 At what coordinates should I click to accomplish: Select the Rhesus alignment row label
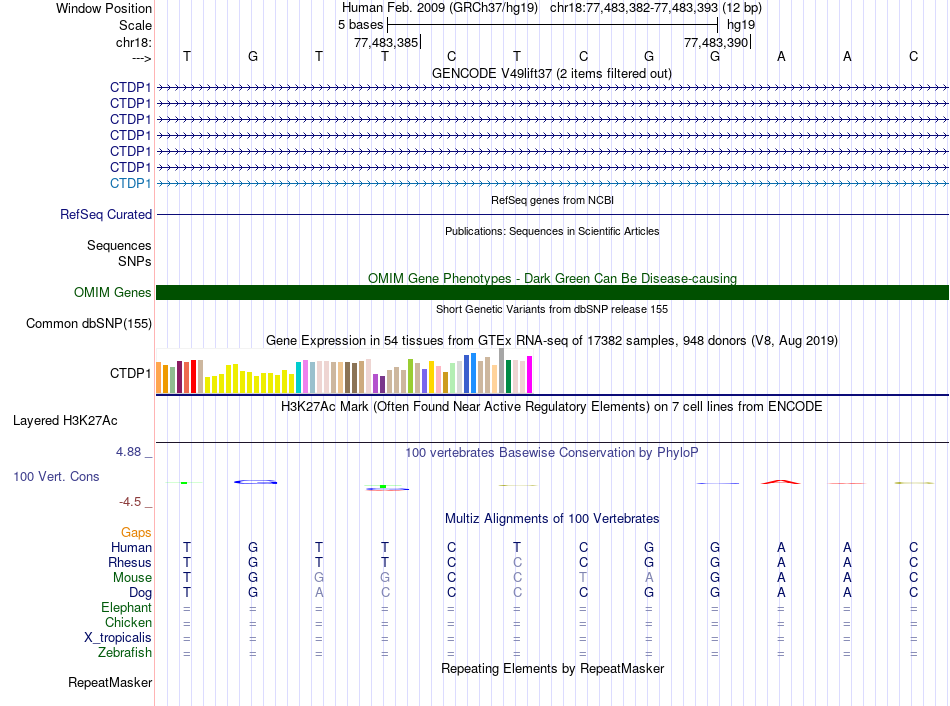pyautogui.click(x=130, y=562)
